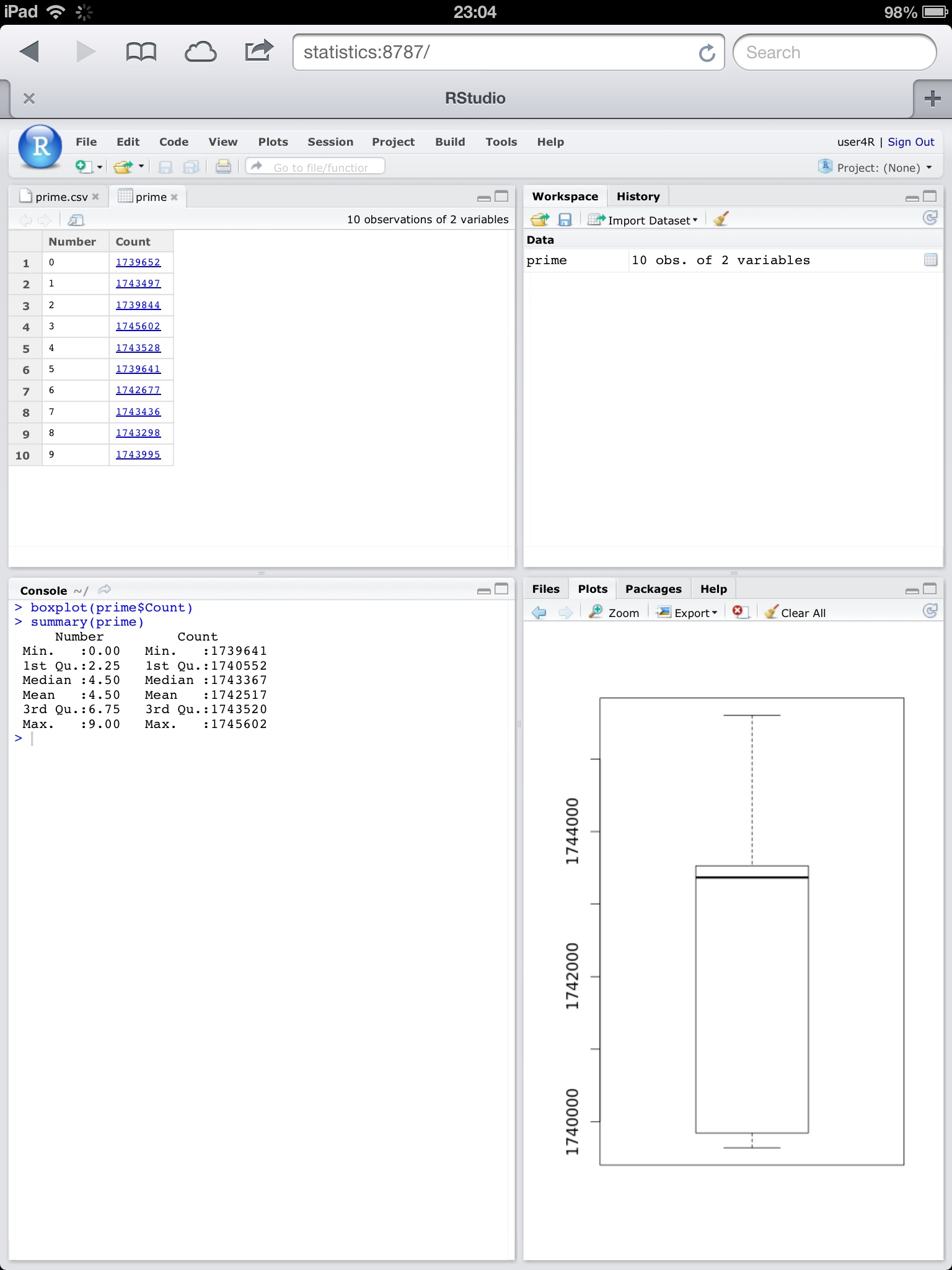Open Safari bookmarks book icon
Viewport: 952px width, 1270px height.
tap(141, 52)
